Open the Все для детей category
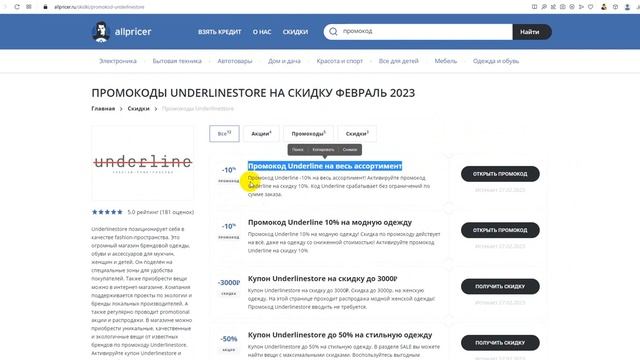640x360 pixels. pyautogui.click(x=398, y=61)
